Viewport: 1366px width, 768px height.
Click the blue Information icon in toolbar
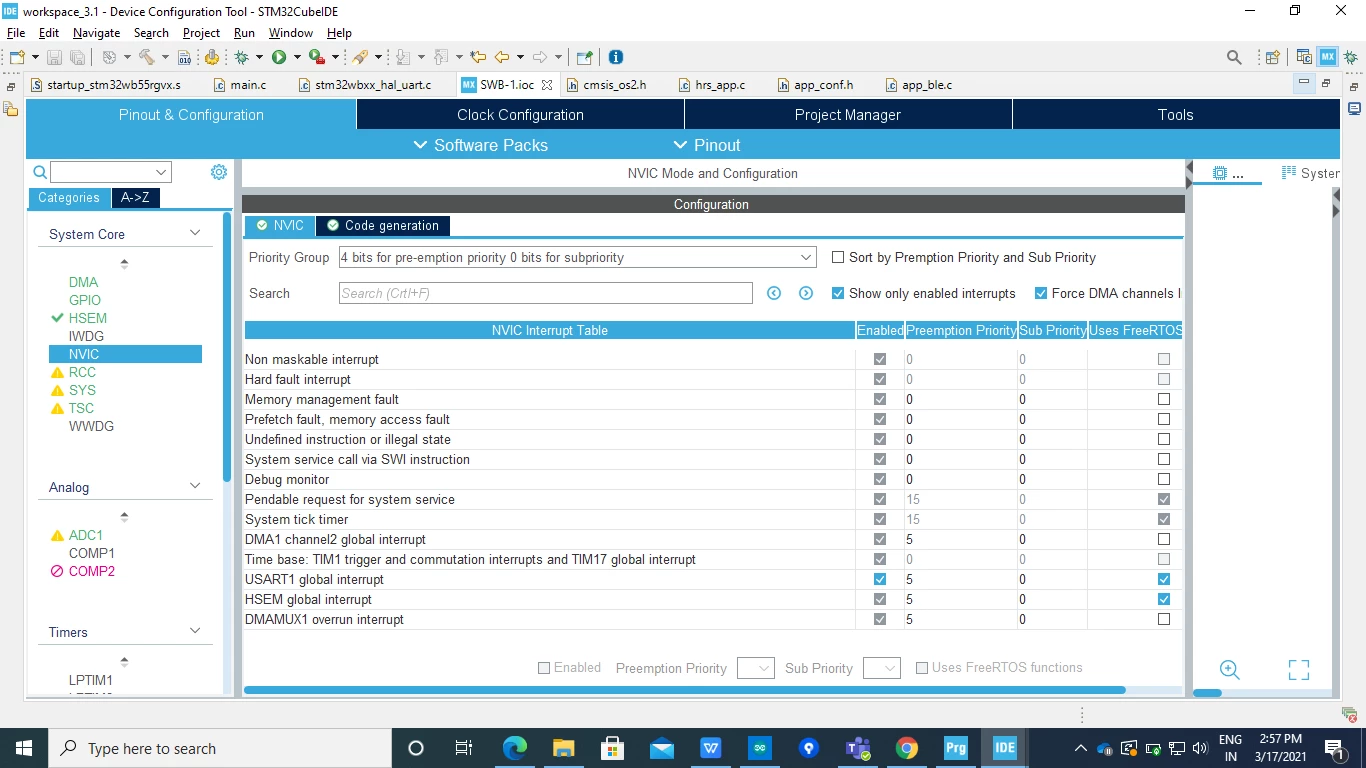pos(616,57)
